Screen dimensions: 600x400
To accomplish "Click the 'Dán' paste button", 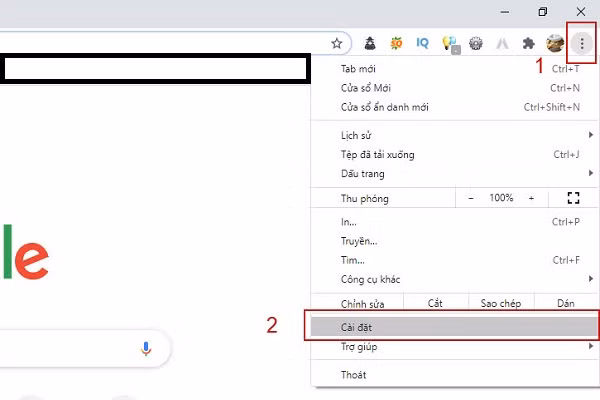I will (566, 304).
